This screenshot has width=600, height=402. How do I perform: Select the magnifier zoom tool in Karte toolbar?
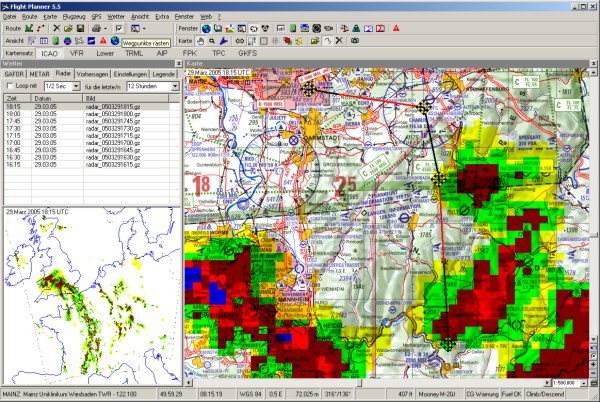click(x=212, y=41)
